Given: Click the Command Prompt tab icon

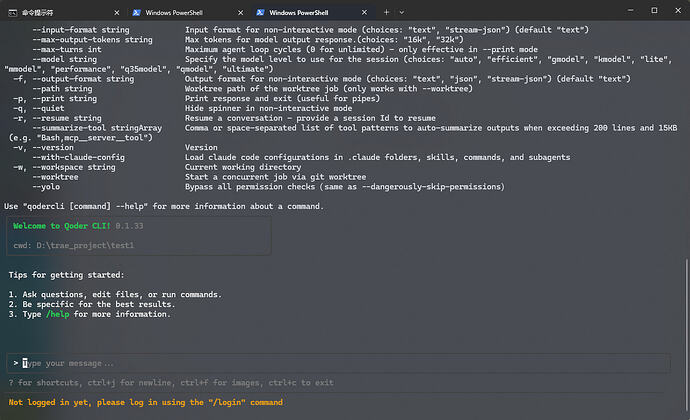Looking at the screenshot, I should point(12,13).
